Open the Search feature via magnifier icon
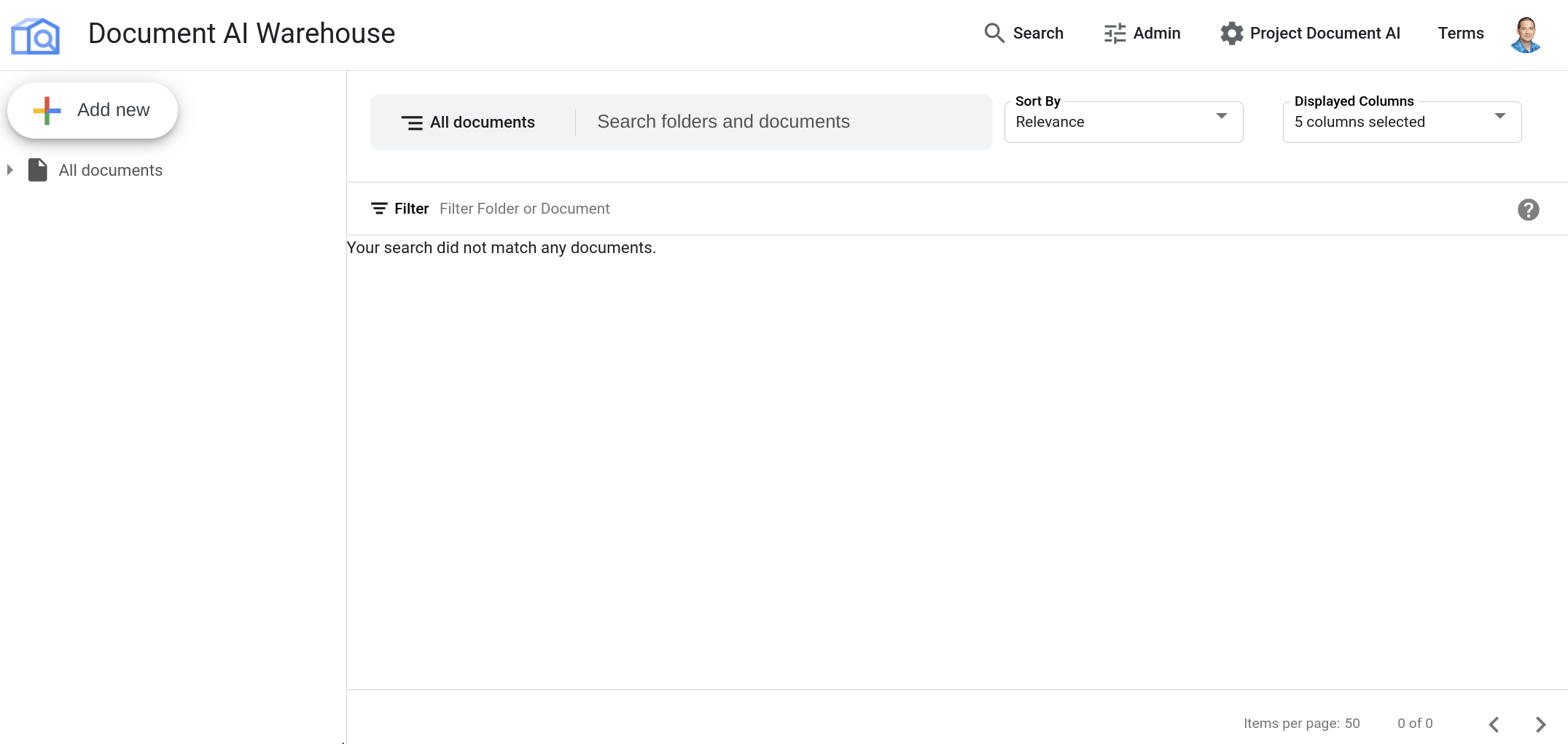 994,33
